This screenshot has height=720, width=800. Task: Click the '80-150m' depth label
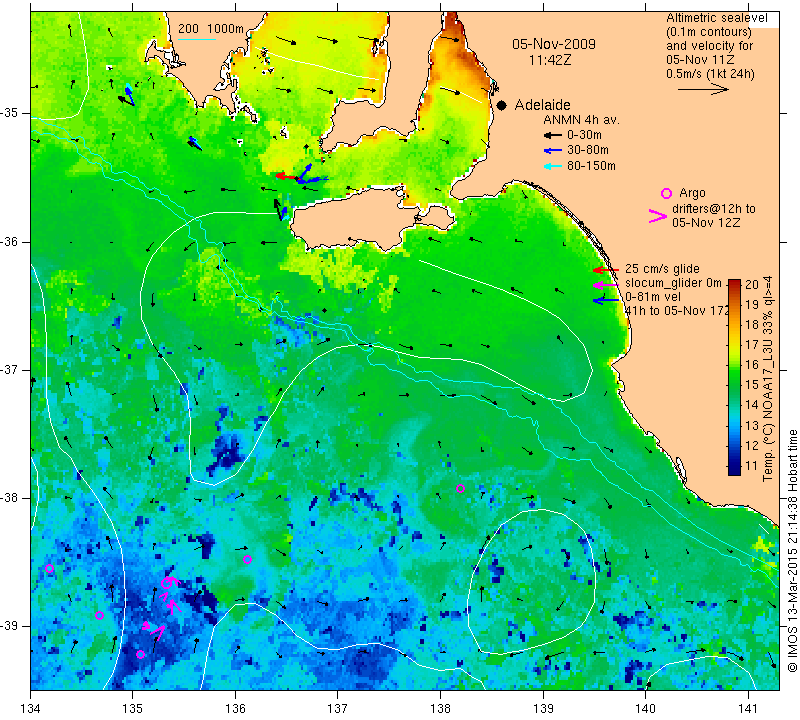pos(591,166)
